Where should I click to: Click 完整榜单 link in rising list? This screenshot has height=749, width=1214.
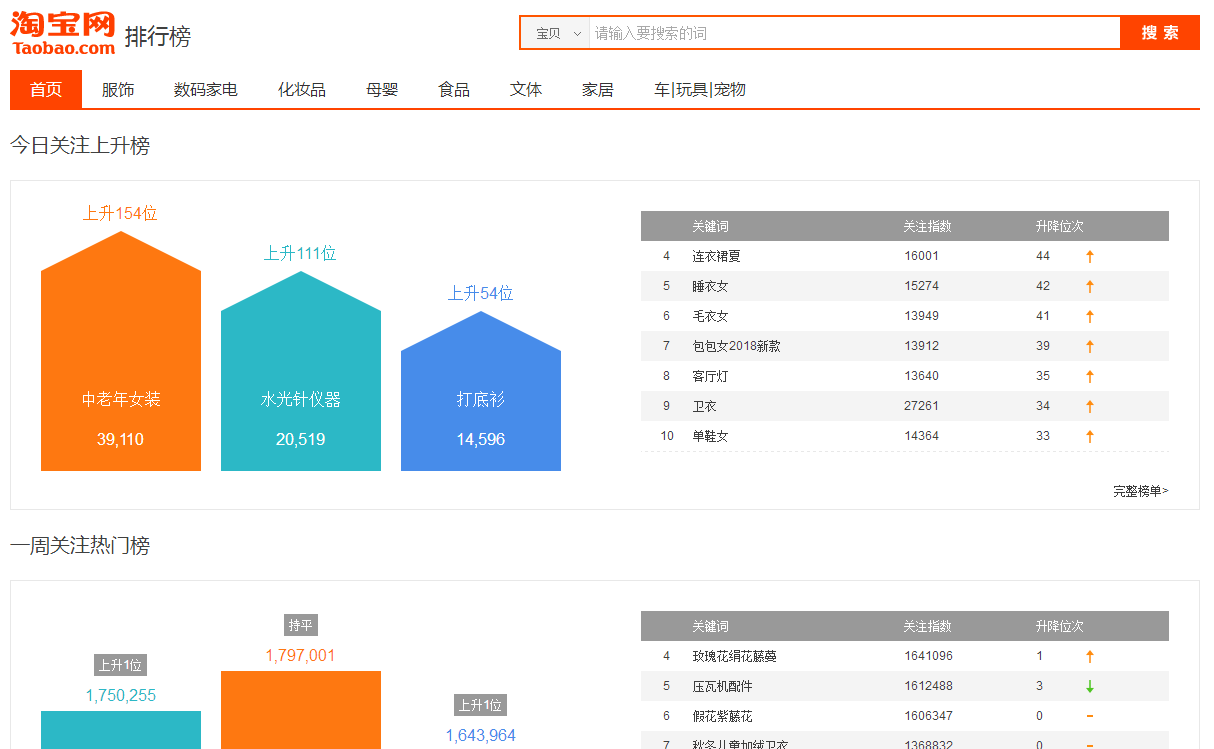click(x=1141, y=491)
